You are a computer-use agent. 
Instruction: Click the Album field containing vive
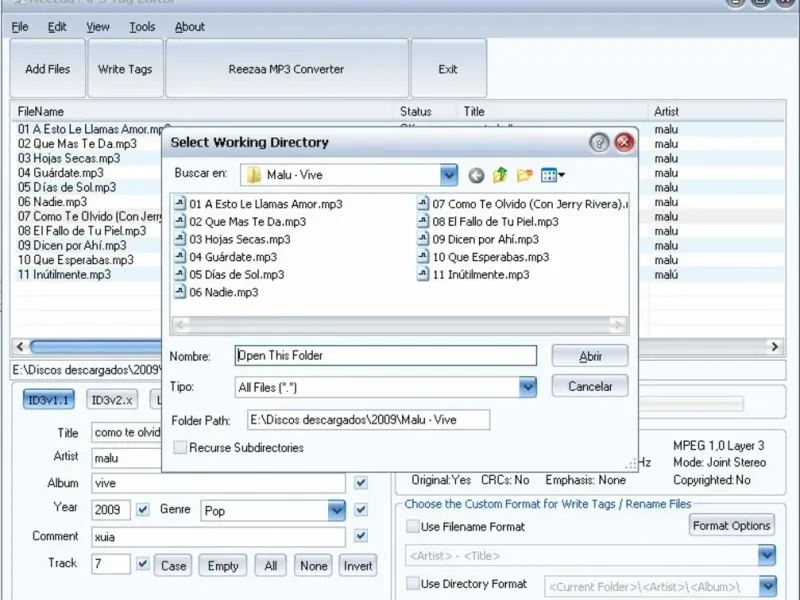tap(219, 483)
